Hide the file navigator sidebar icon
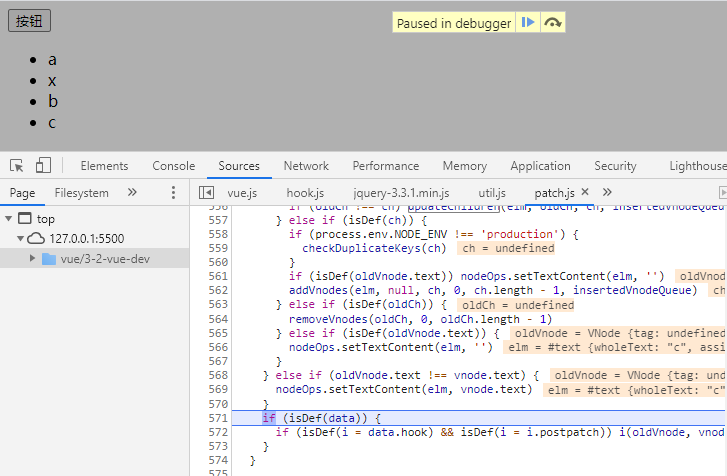 [x=206, y=192]
